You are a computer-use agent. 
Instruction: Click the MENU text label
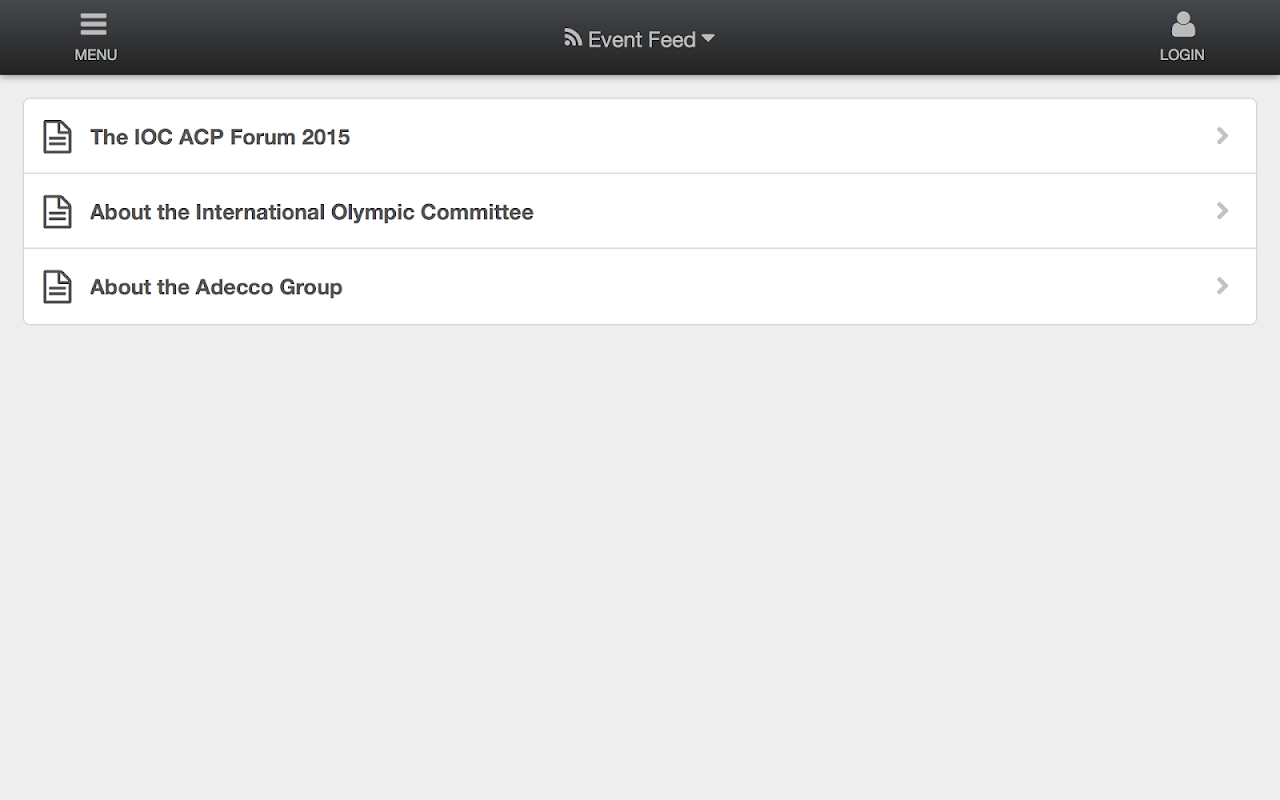(x=96, y=55)
